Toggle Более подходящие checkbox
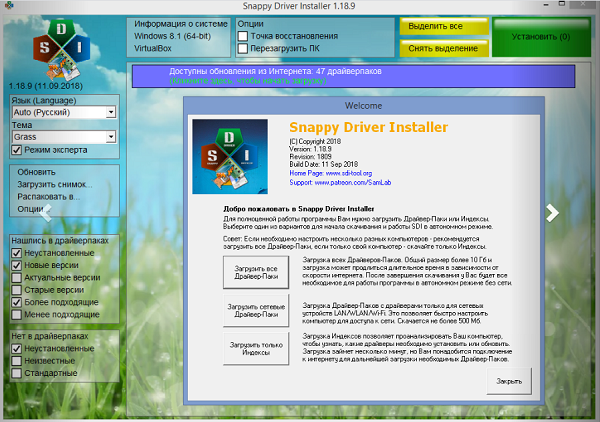Viewport: 600px width, 422px height. tap(16, 302)
